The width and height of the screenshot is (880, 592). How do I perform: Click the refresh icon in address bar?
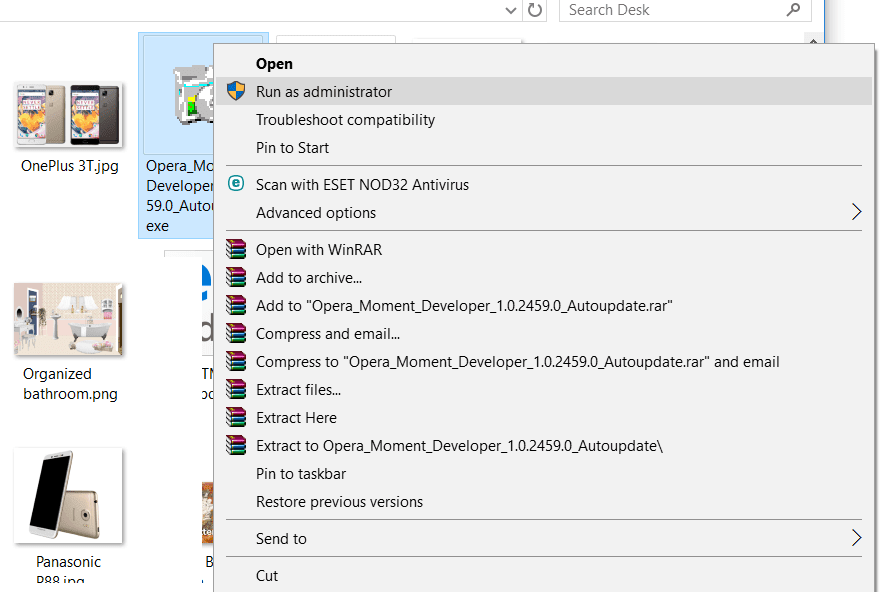point(535,10)
